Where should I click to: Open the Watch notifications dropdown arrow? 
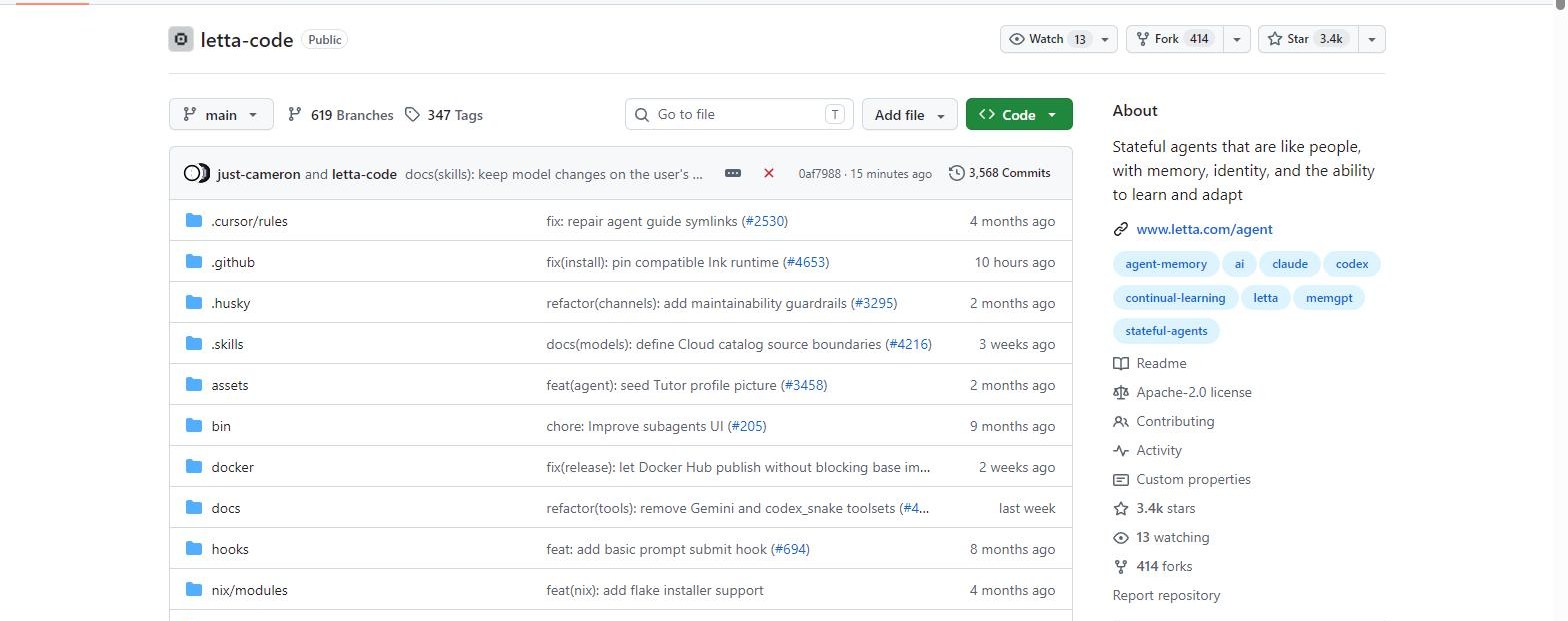click(x=1105, y=39)
